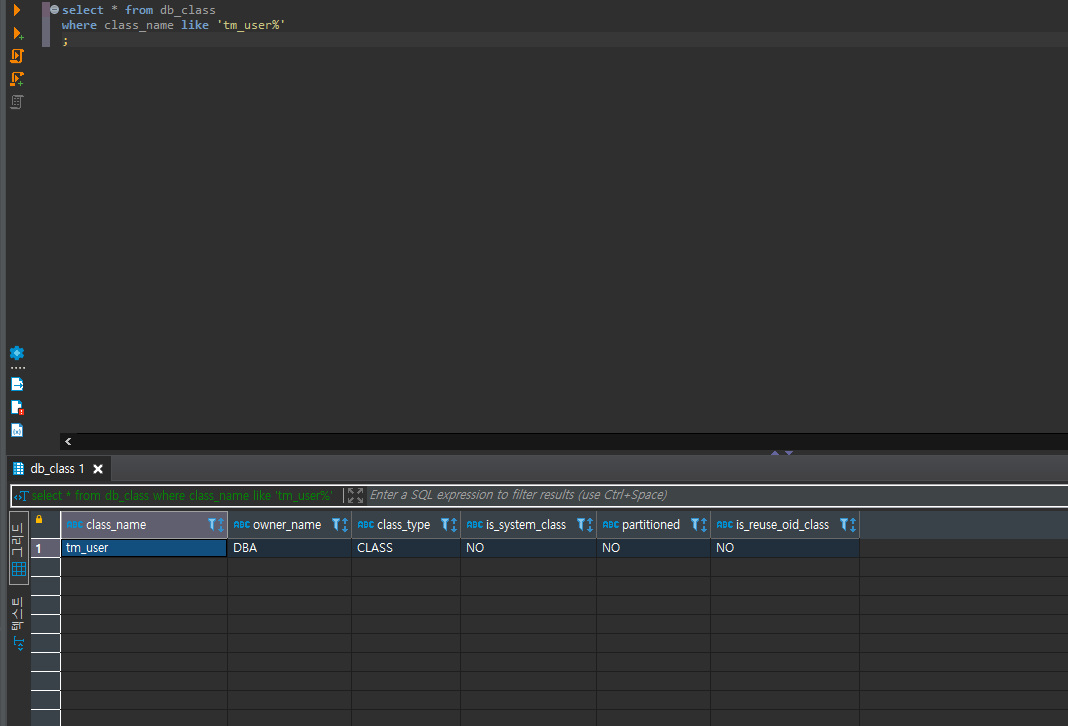Open filter for partitioned column

(695, 524)
